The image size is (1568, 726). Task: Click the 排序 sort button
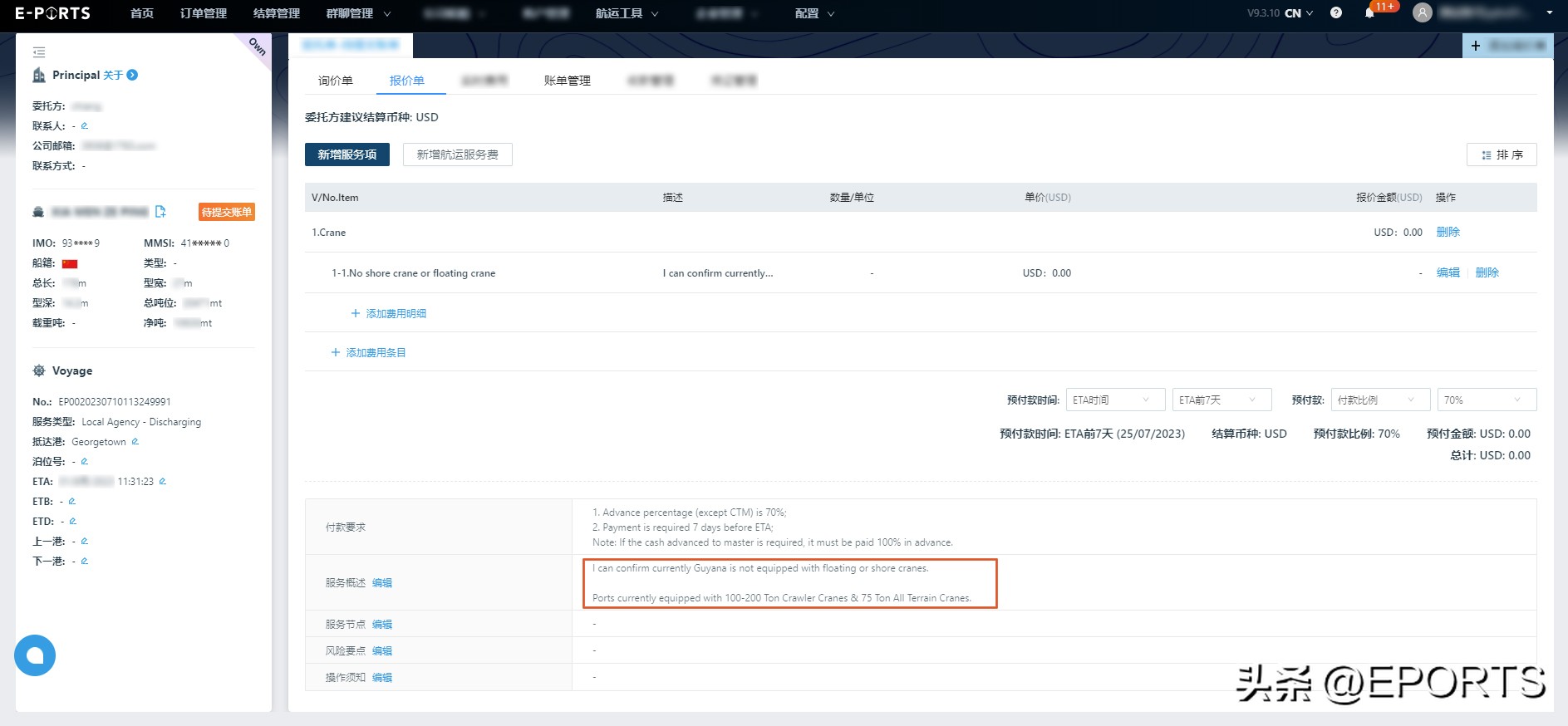click(1502, 155)
